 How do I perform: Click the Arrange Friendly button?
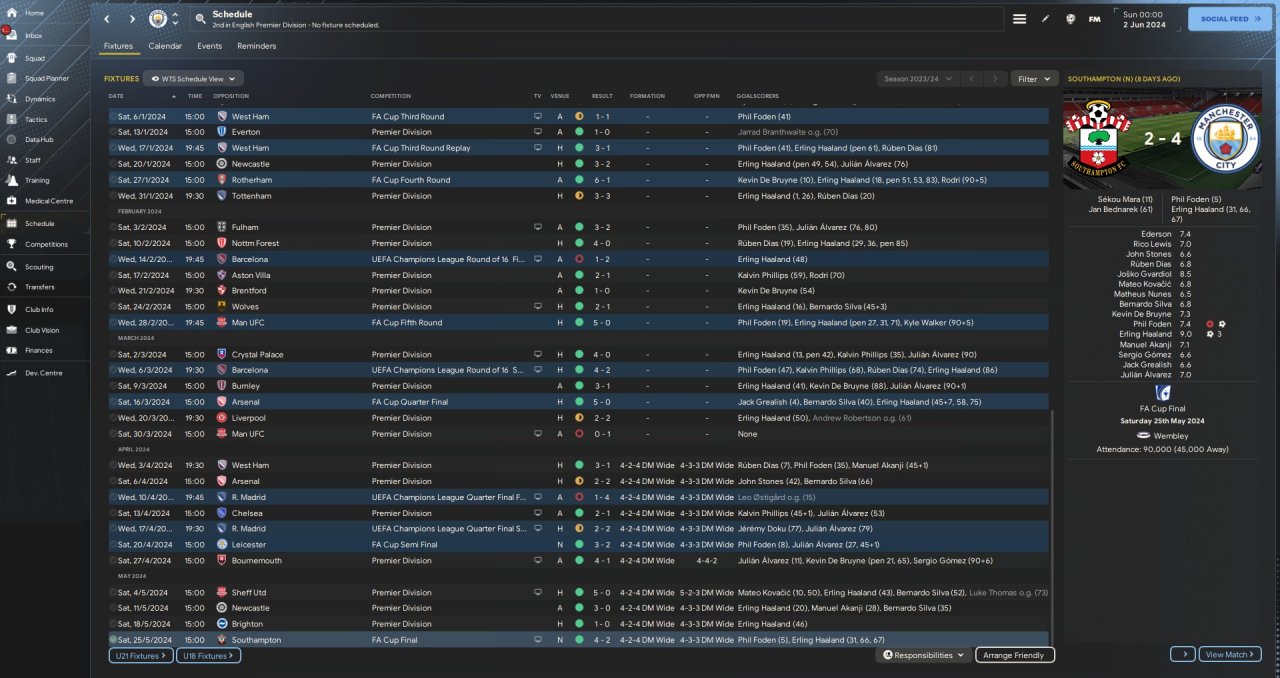click(x=1014, y=655)
